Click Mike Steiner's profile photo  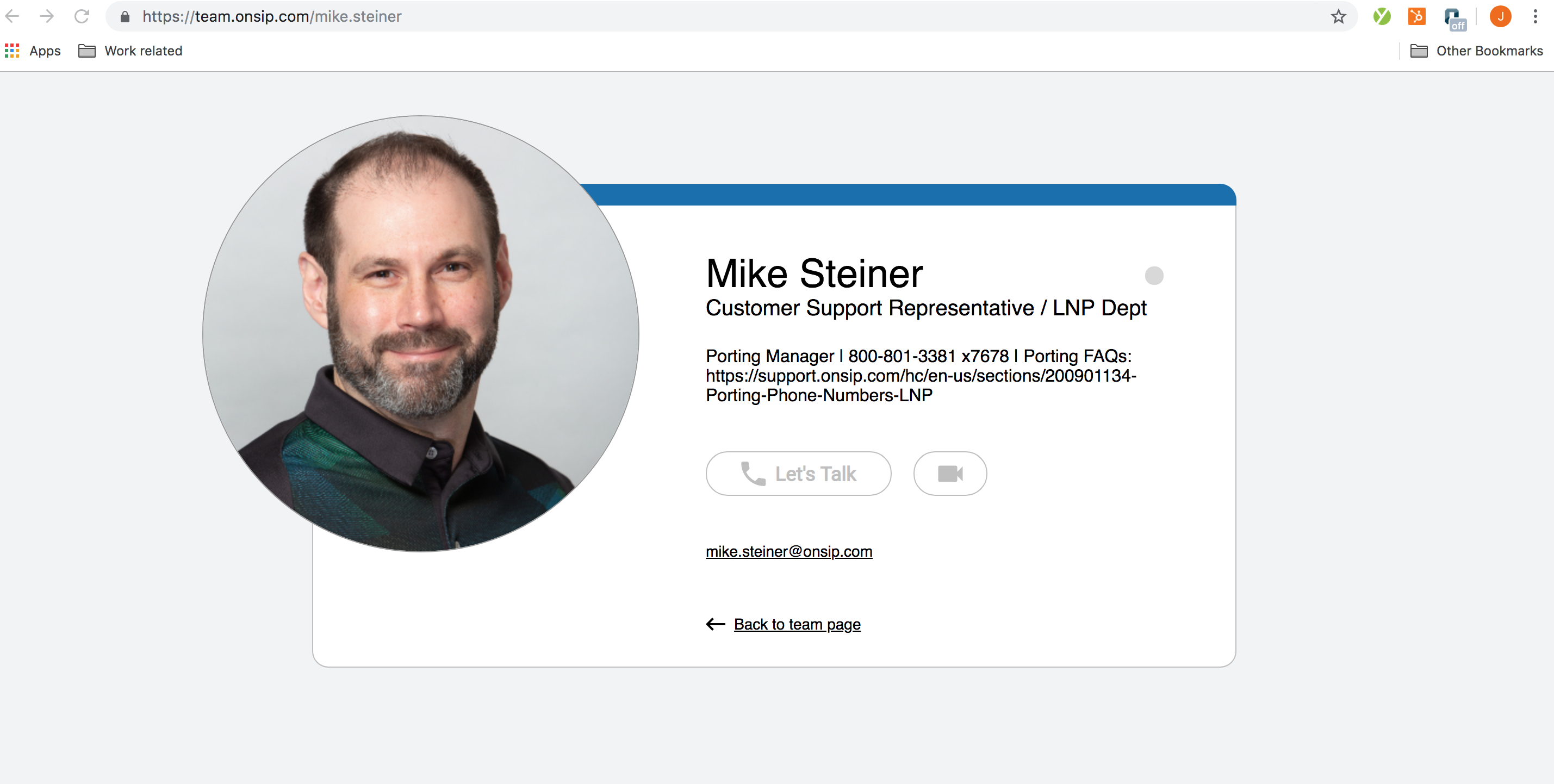420,333
